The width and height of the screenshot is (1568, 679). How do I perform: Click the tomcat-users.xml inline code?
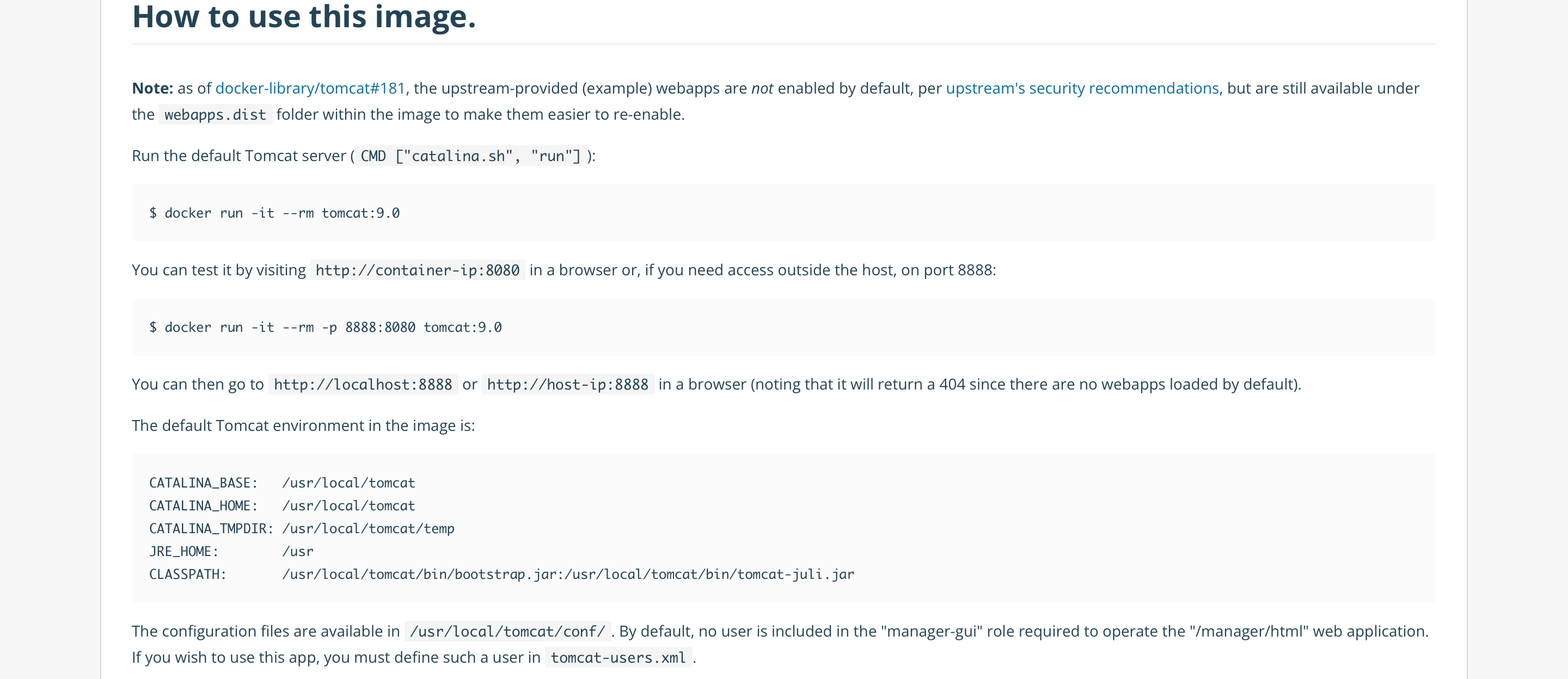pos(618,658)
